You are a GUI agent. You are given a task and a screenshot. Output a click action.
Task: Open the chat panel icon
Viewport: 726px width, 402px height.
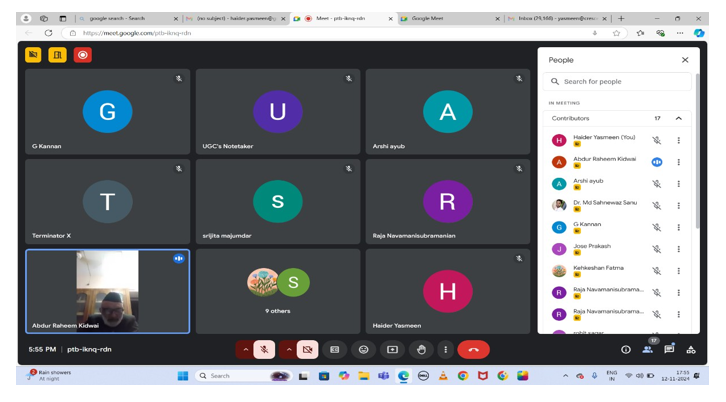(x=669, y=349)
